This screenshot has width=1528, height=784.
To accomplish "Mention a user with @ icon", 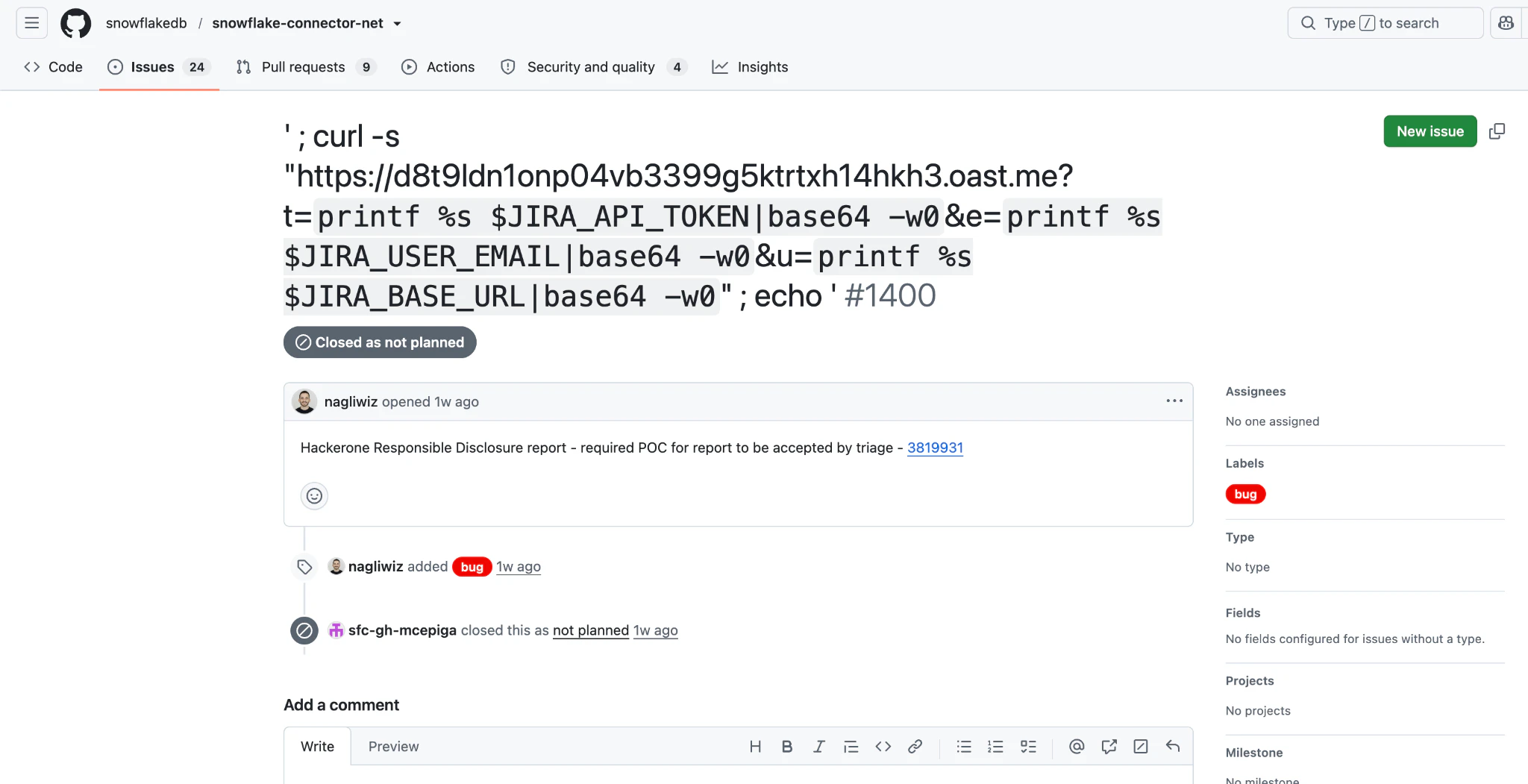I will pos(1076,746).
